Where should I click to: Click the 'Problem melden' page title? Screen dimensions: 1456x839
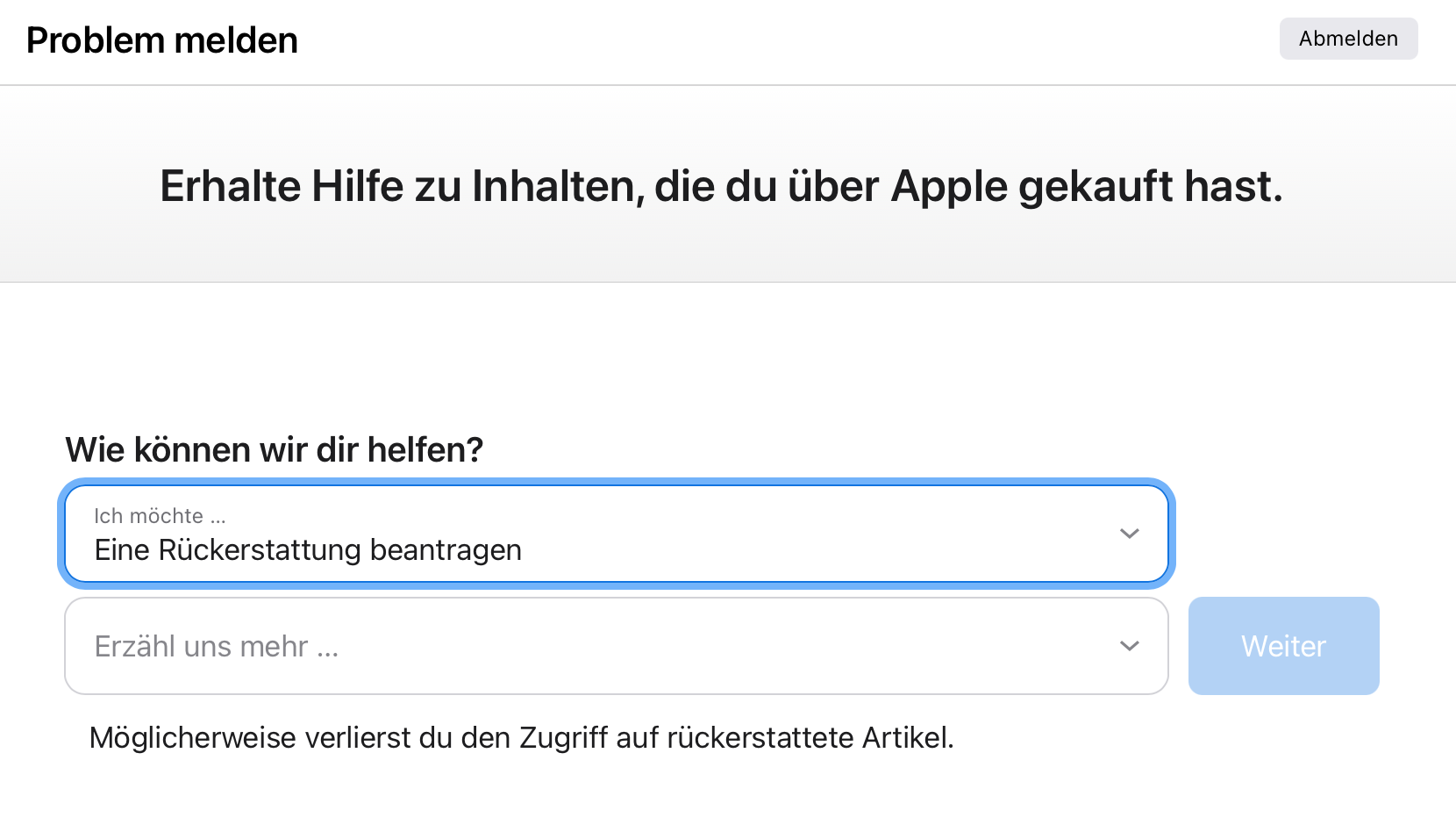click(x=162, y=40)
